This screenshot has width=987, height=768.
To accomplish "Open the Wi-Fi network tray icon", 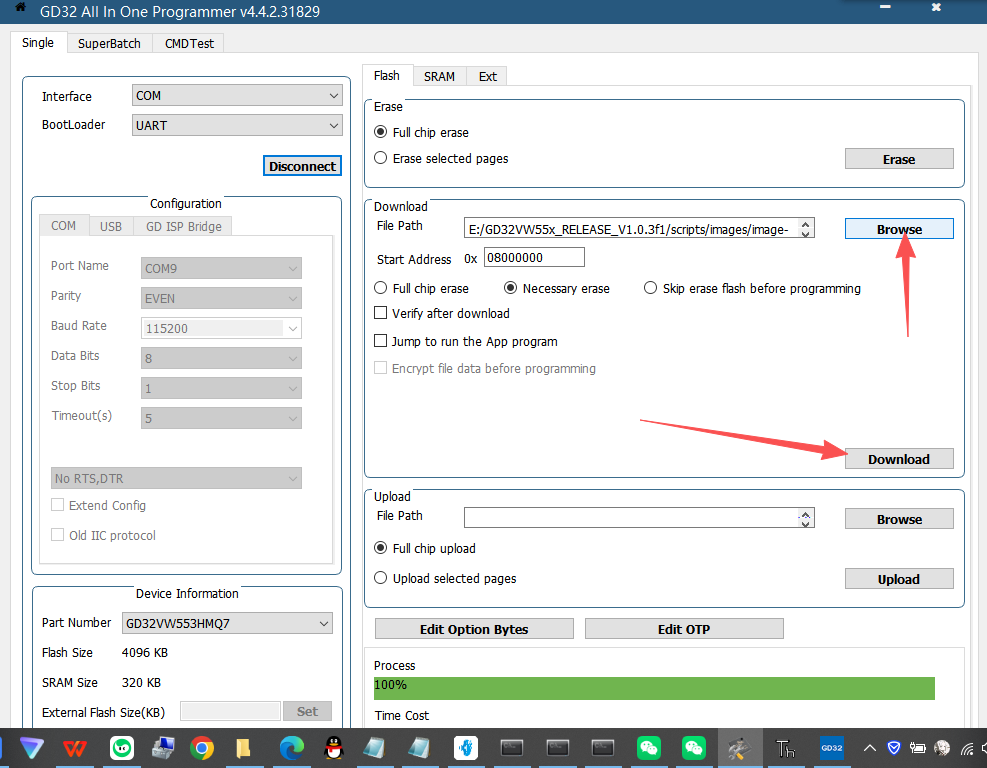I will (967, 748).
